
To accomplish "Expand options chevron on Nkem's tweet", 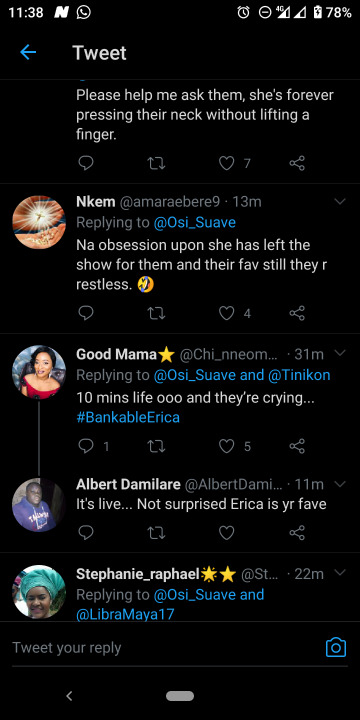I will click(340, 202).
